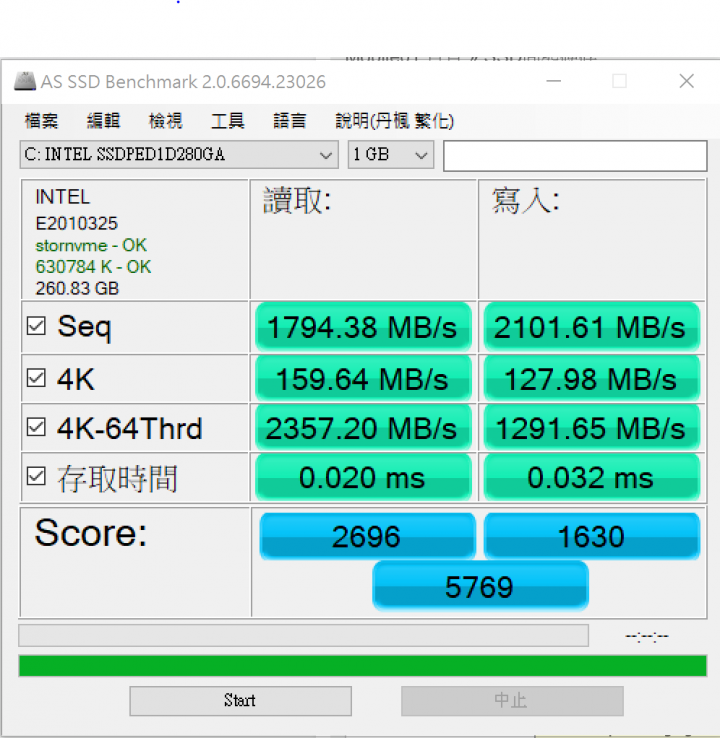Open the 1 GB test size dropdown
Image resolution: width=720 pixels, height=738 pixels.
pyautogui.click(x=391, y=154)
